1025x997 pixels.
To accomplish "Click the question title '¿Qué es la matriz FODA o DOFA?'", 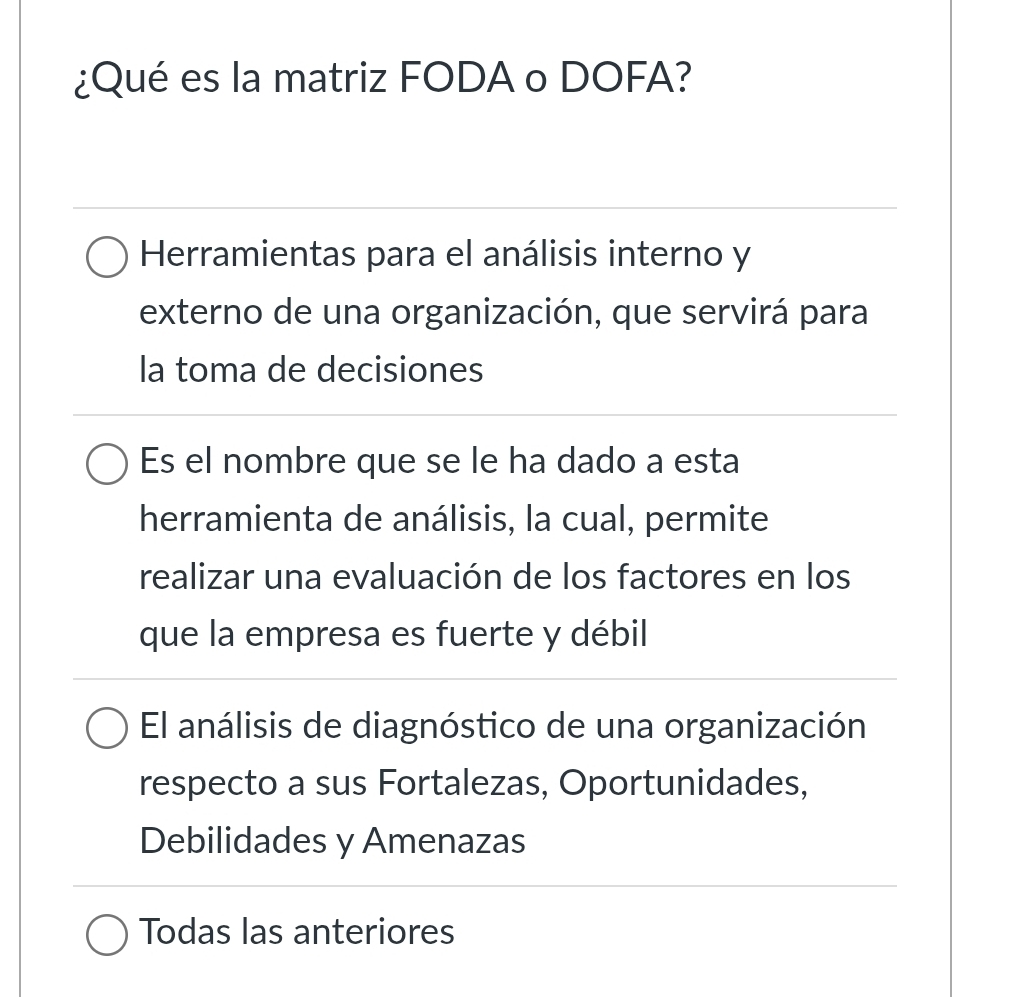I will (382, 78).
